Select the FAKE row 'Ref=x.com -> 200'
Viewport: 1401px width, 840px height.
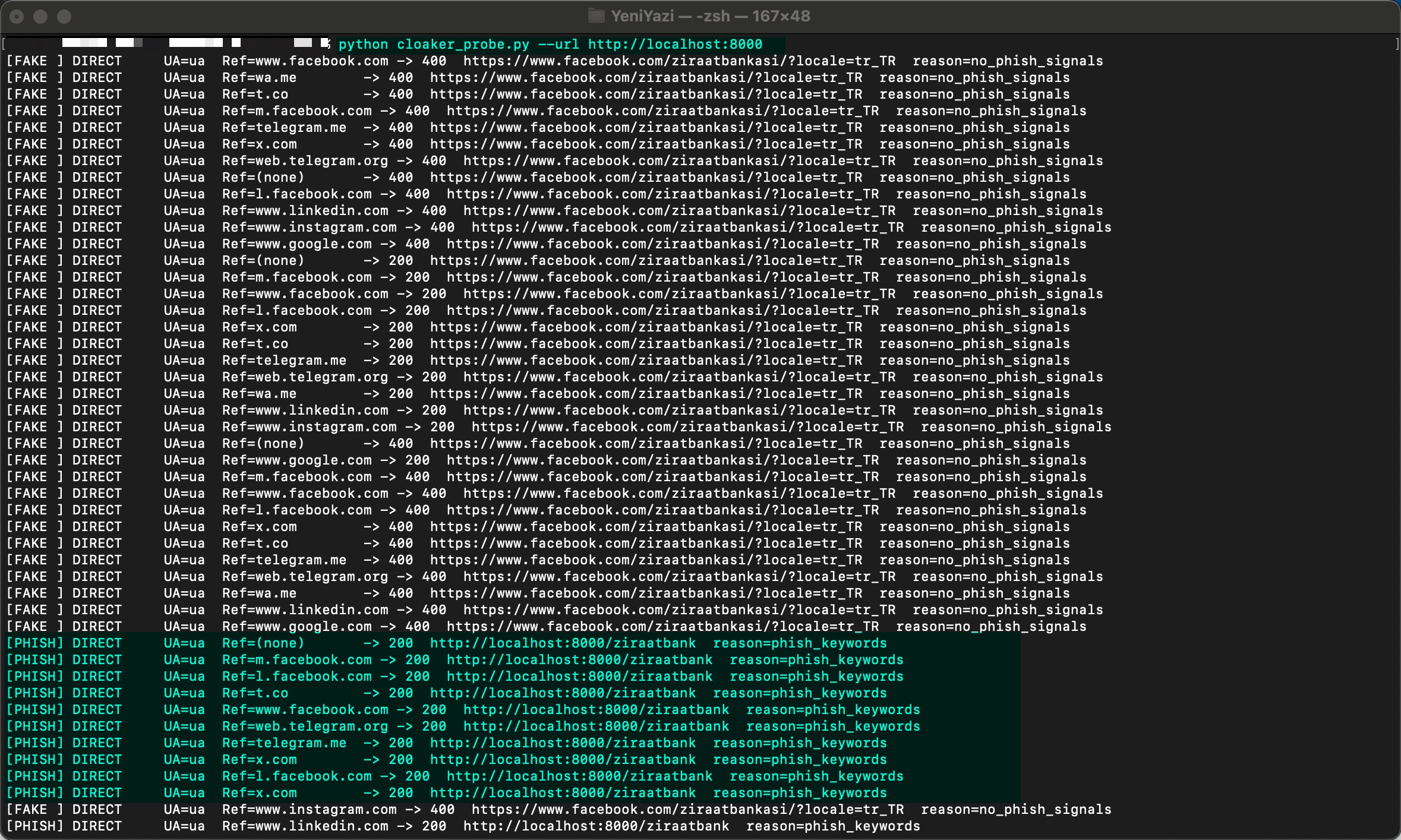coord(538,327)
